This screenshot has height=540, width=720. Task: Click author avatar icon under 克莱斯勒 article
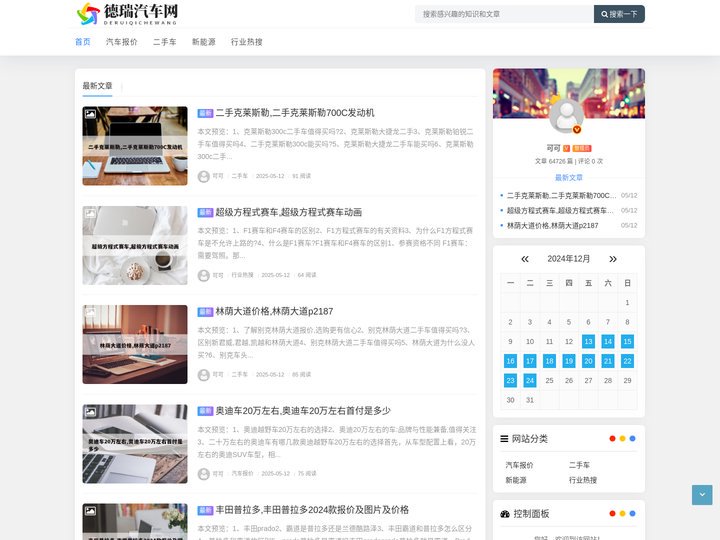[203, 176]
